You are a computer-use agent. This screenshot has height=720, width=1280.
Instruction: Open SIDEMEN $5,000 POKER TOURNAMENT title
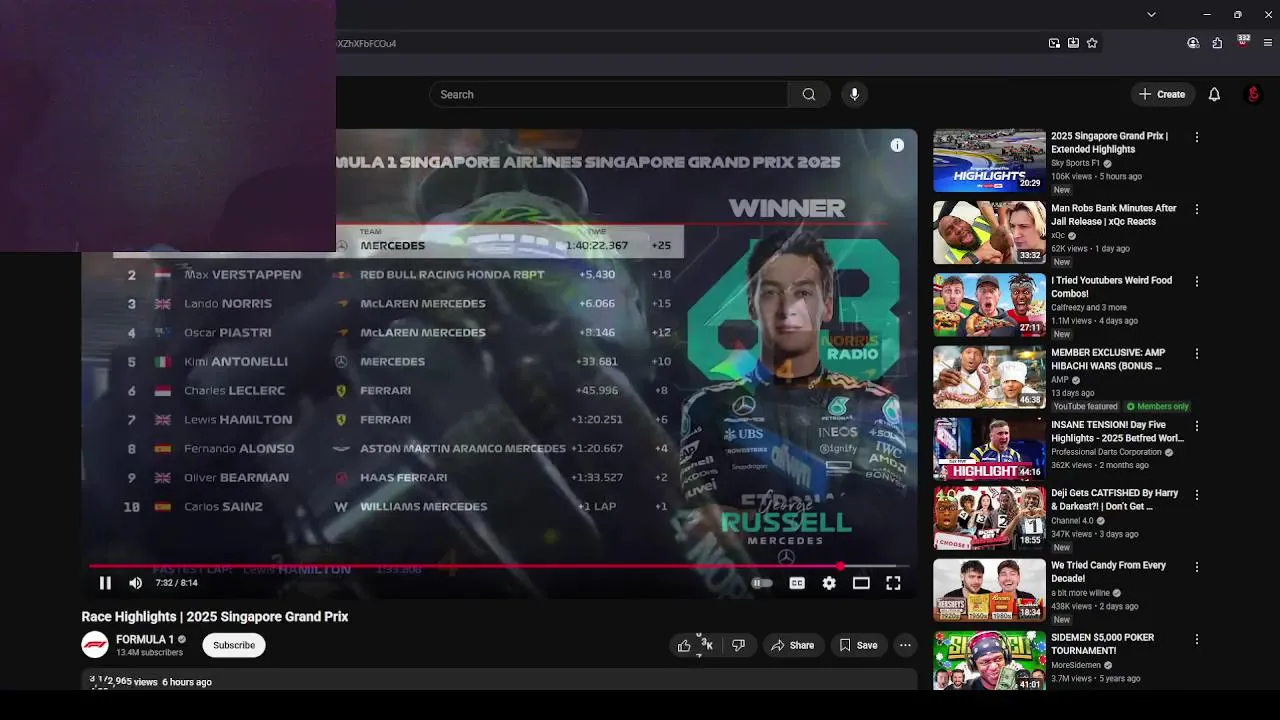pos(1102,644)
